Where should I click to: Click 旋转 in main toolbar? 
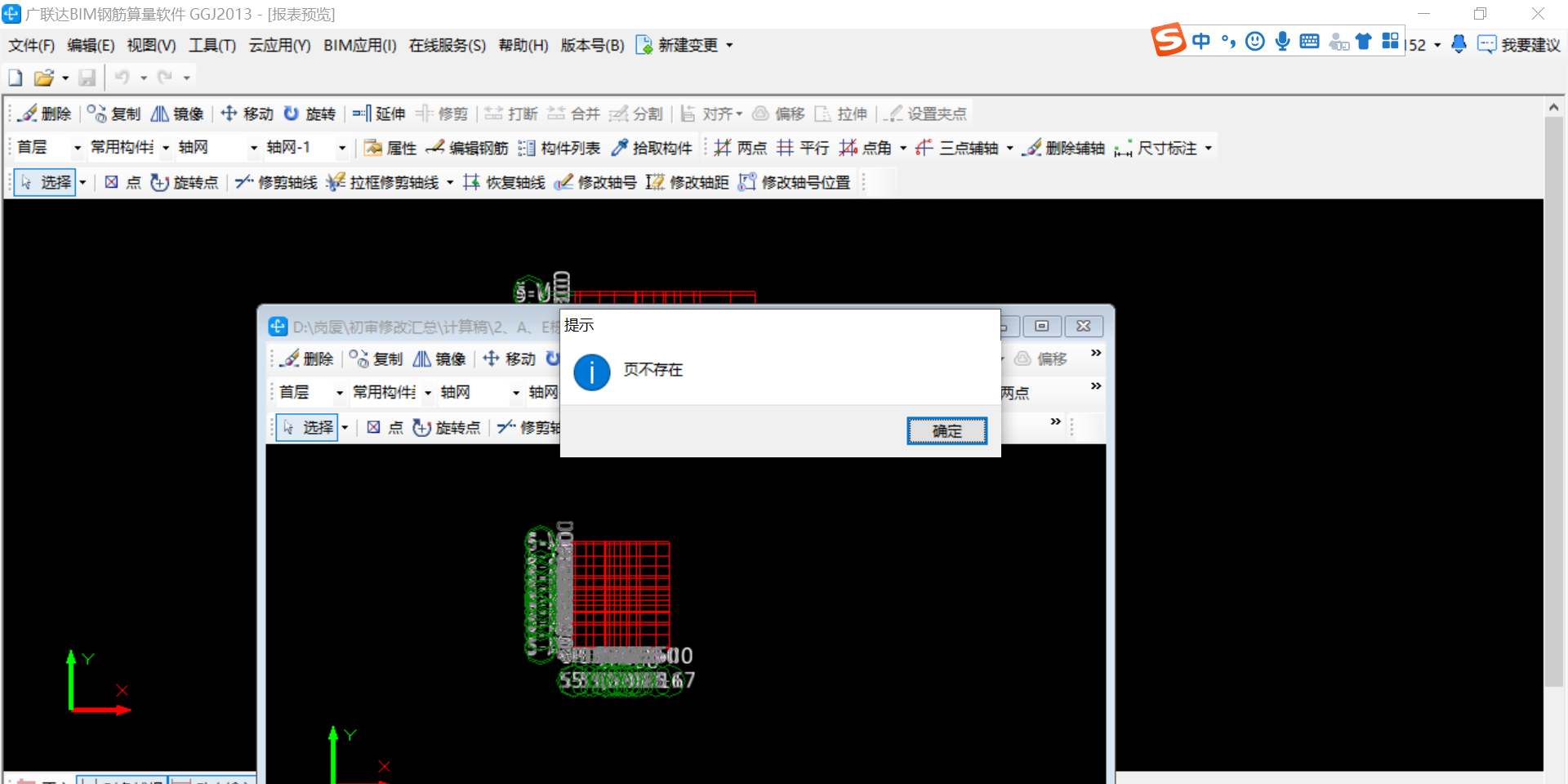point(310,114)
